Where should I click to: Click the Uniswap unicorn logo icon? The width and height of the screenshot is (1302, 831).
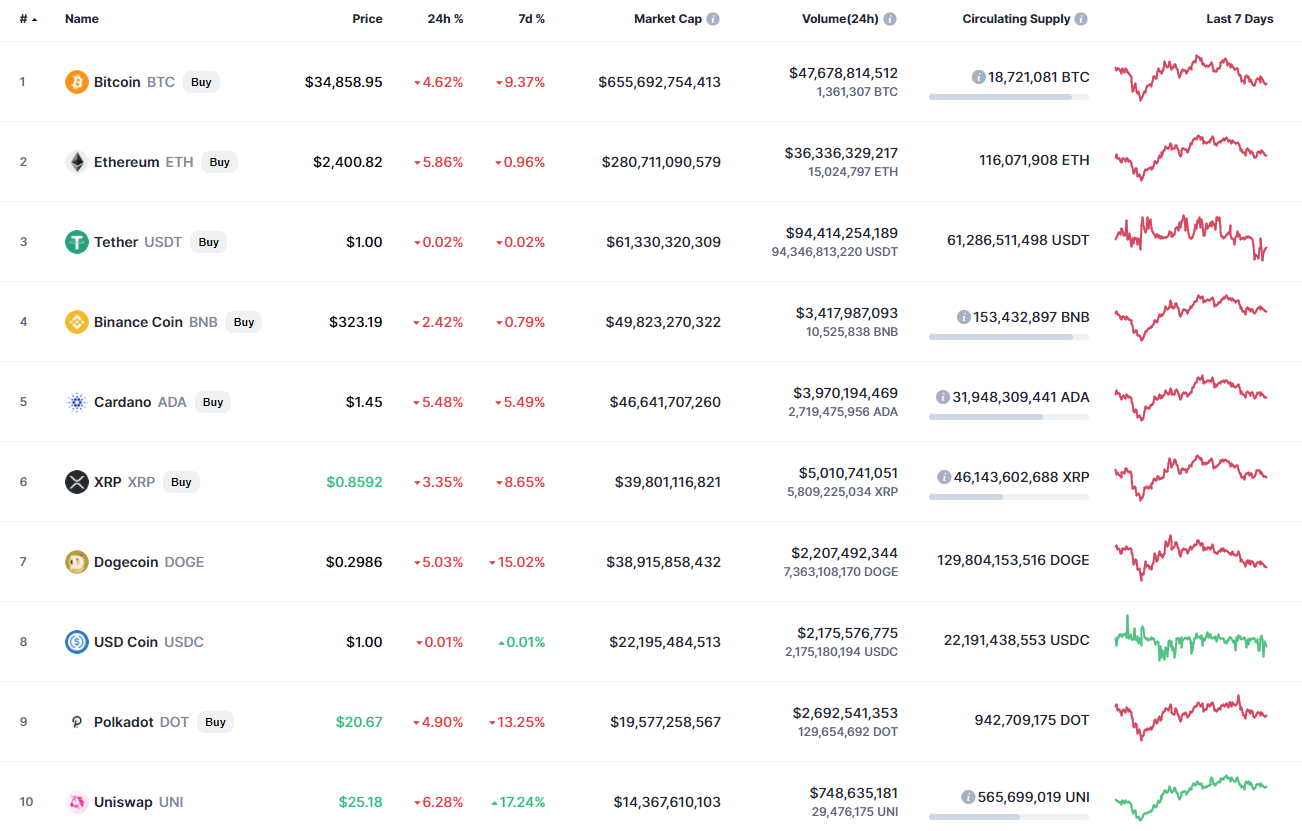pos(77,802)
